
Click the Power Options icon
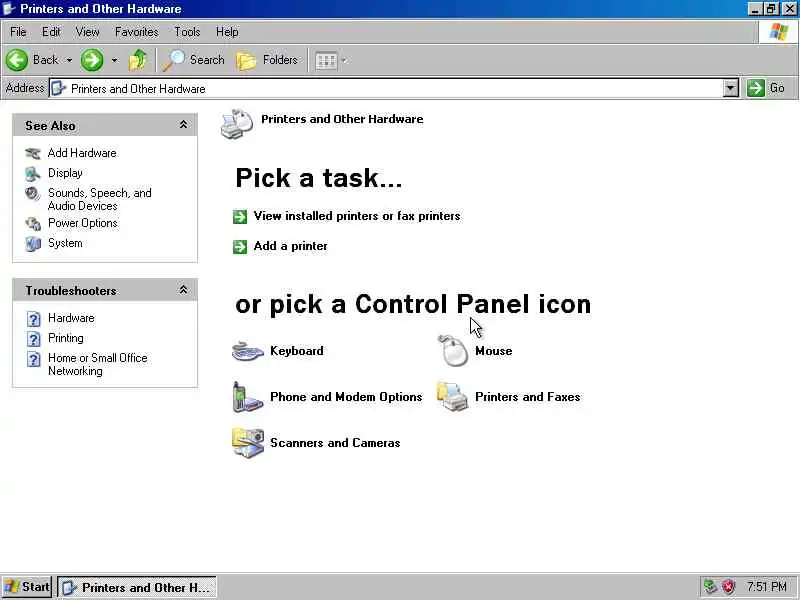click(x=33, y=223)
